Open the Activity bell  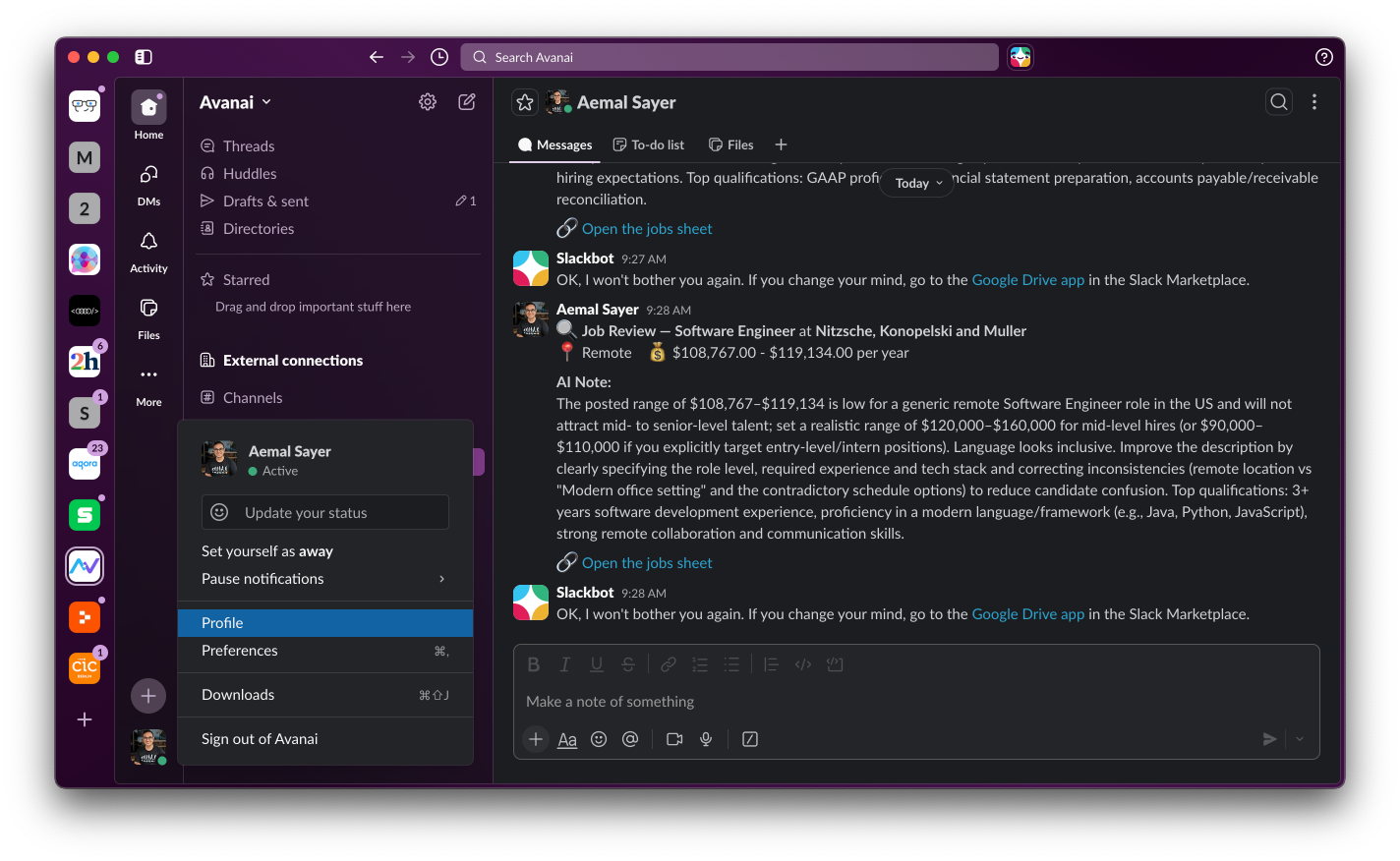pyautogui.click(x=148, y=251)
